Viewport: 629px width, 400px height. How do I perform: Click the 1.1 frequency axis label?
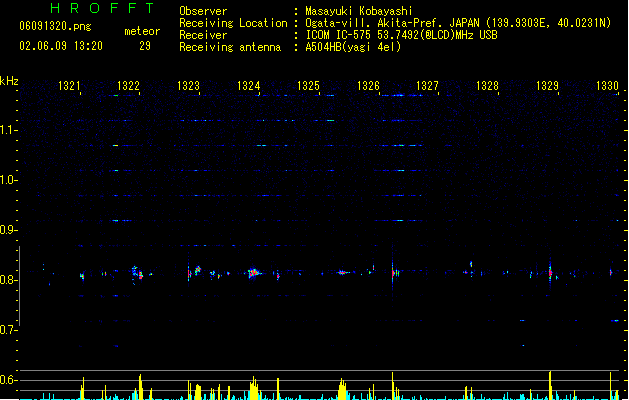point(7,130)
